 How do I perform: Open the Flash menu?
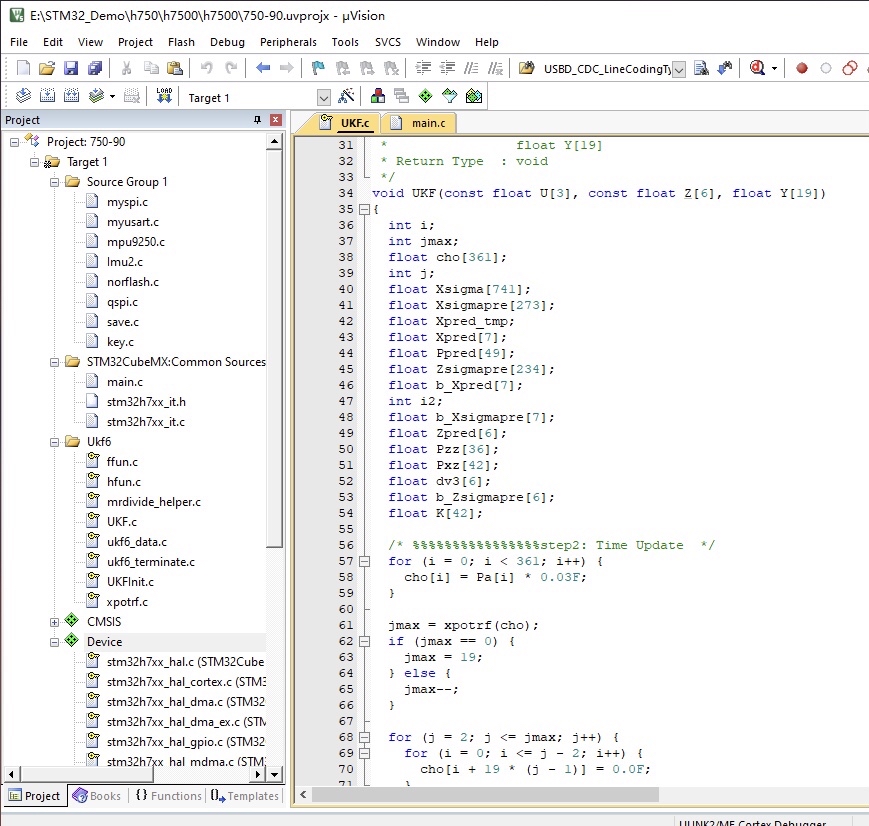click(x=181, y=42)
